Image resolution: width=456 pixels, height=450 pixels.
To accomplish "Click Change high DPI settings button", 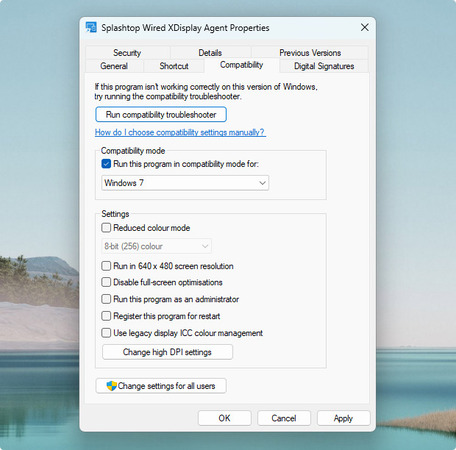I will [x=167, y=352].
